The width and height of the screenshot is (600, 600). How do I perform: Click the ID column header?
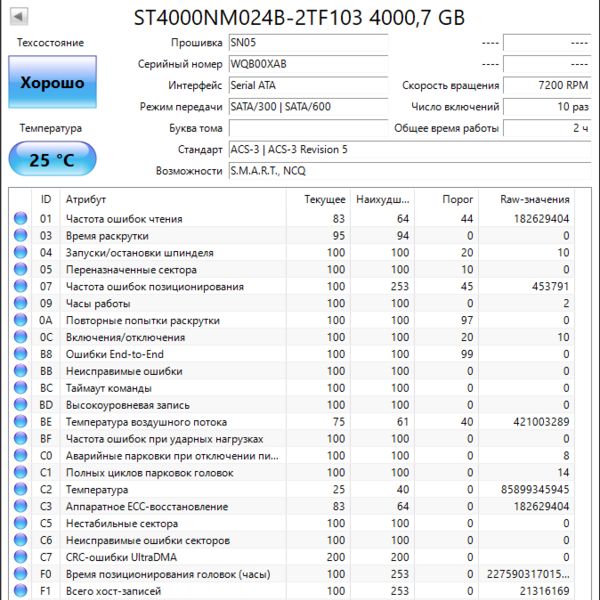pos(46,199)
